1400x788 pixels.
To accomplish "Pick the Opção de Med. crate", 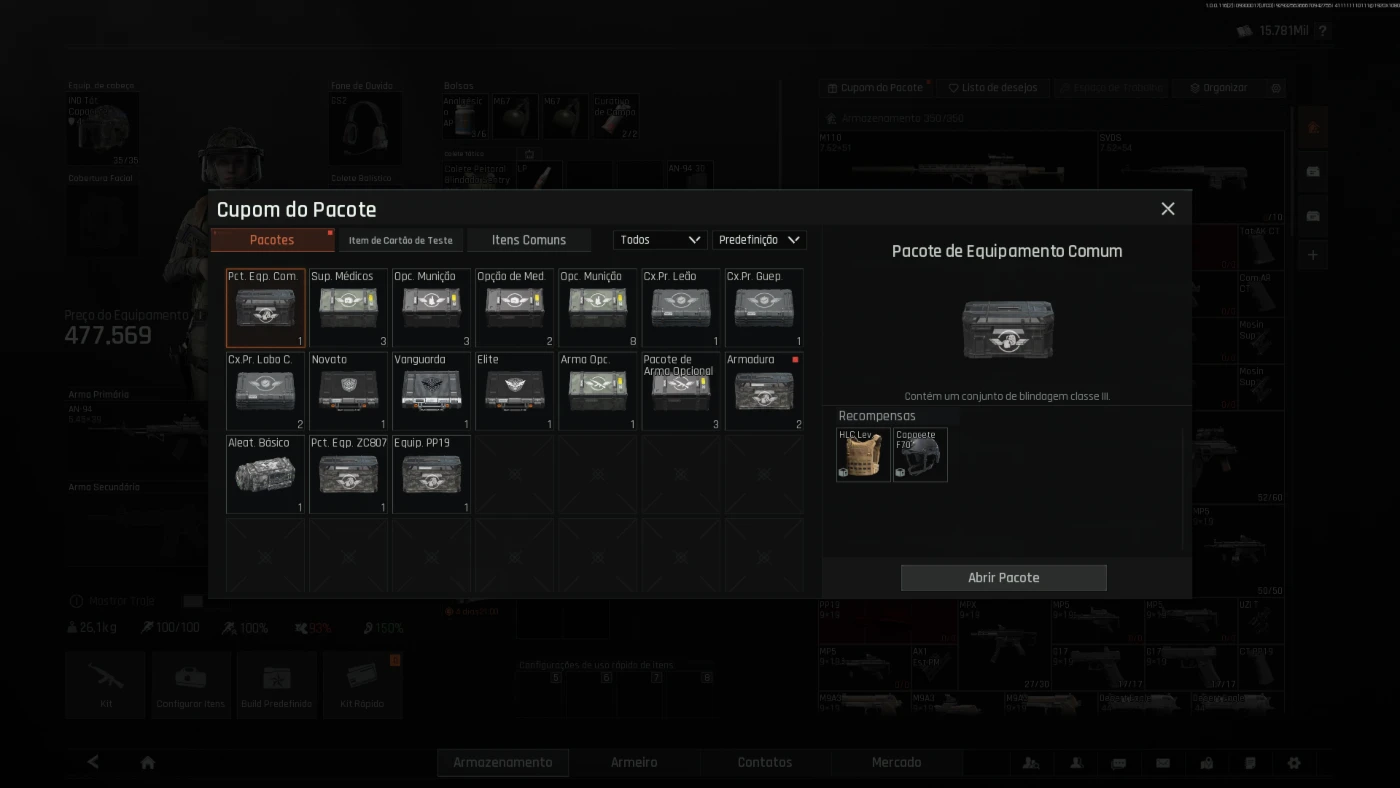I will (x=514, y=308).
